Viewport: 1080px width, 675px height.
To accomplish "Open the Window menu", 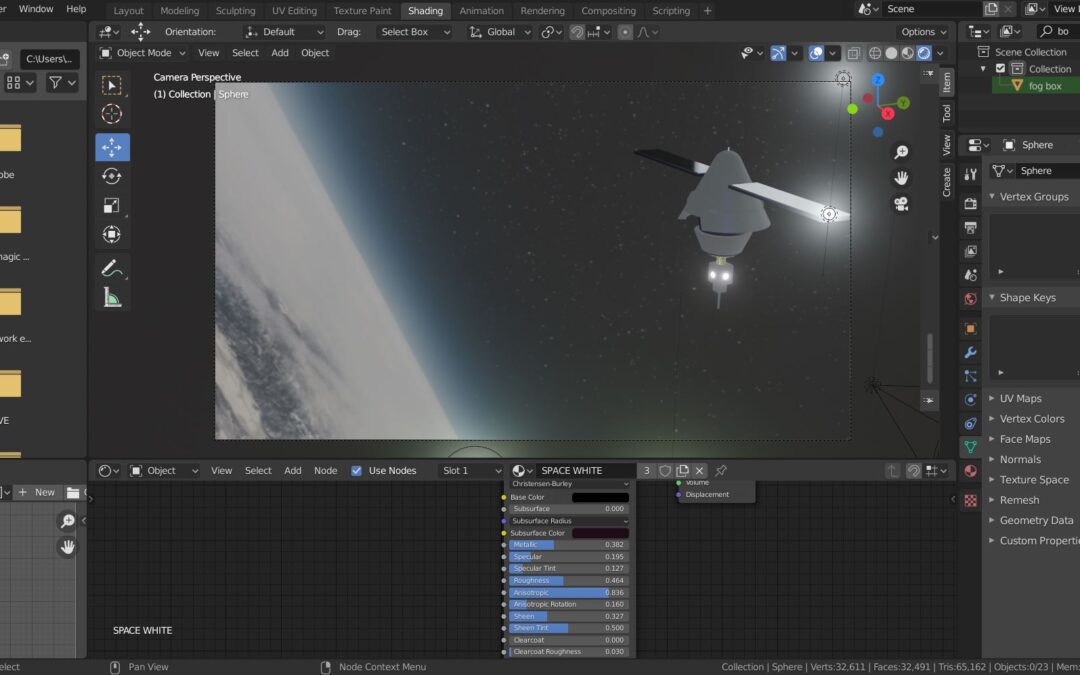I will coord(36,9).
